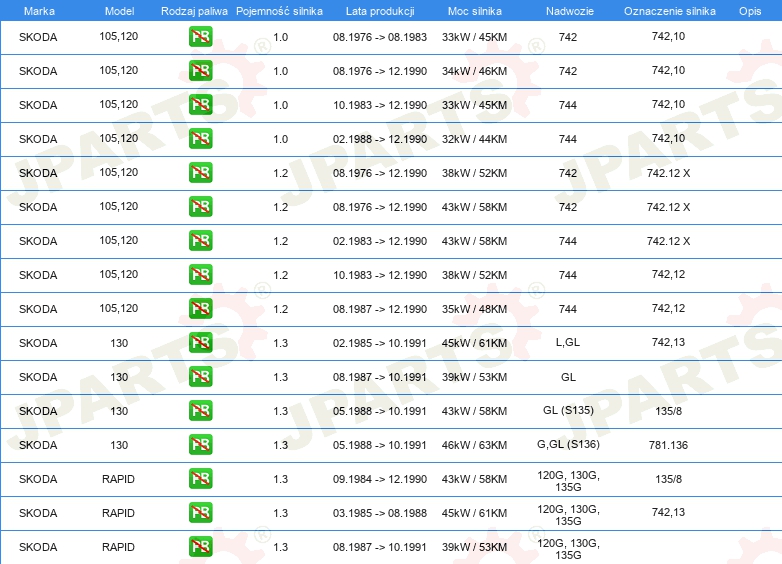Select the body cell G,GL (S136)
This screenshot has width=782, height=564.
click(x=568, y=444)
